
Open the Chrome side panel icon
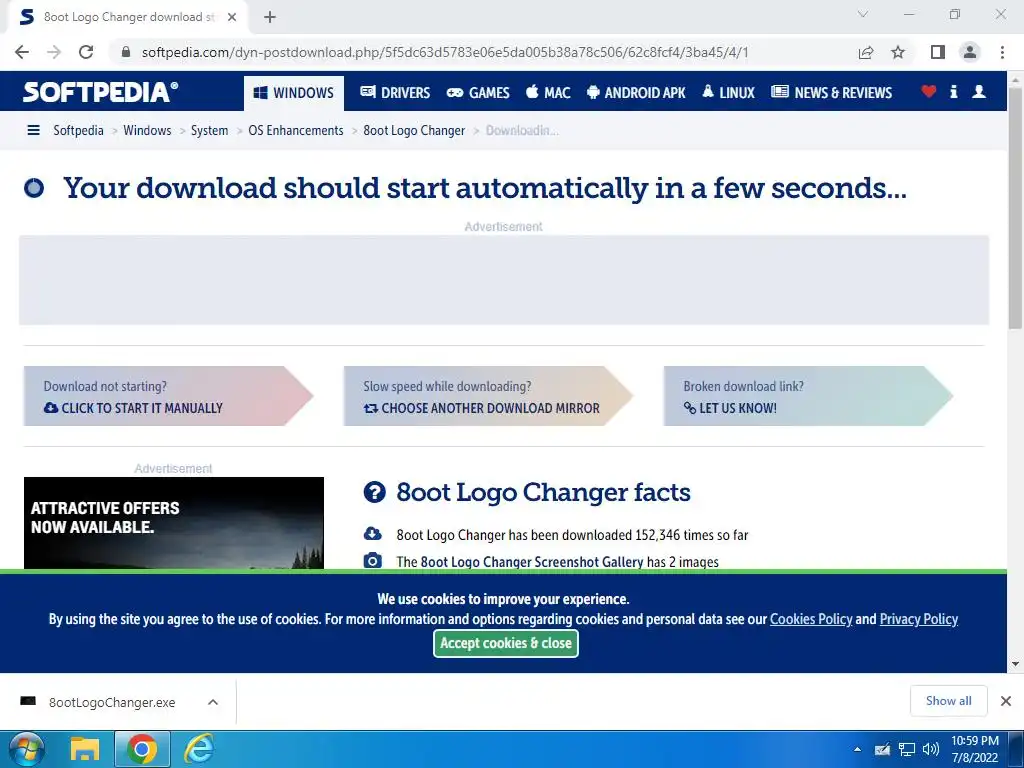point(938,52)
